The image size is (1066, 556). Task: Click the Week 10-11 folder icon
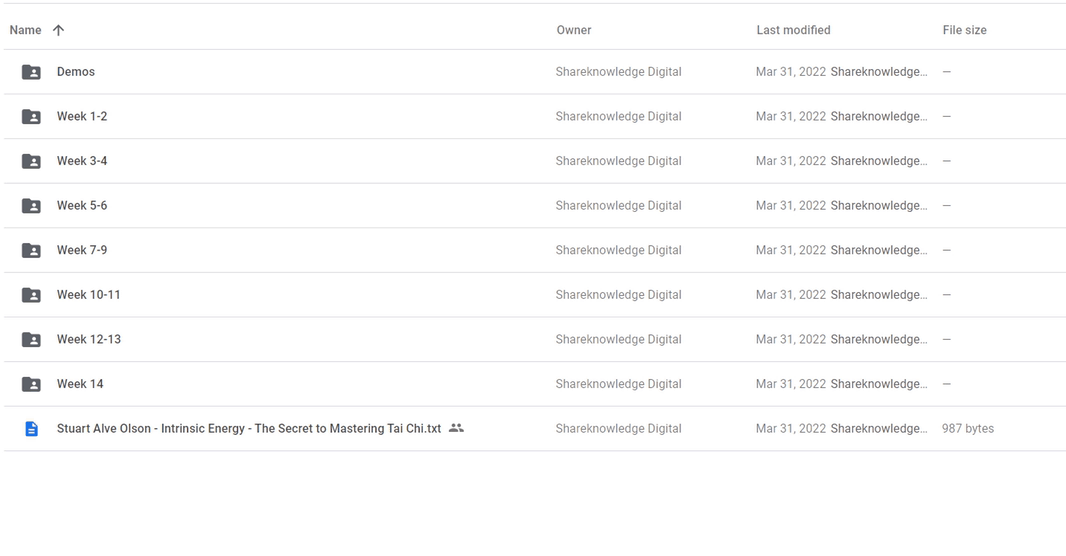(31, 295)
